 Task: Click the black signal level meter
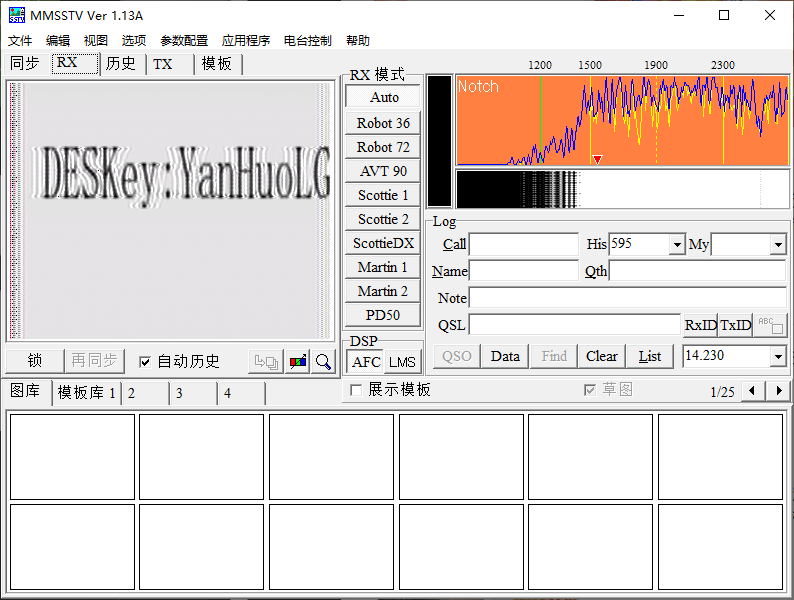click(x=439, y=141)
